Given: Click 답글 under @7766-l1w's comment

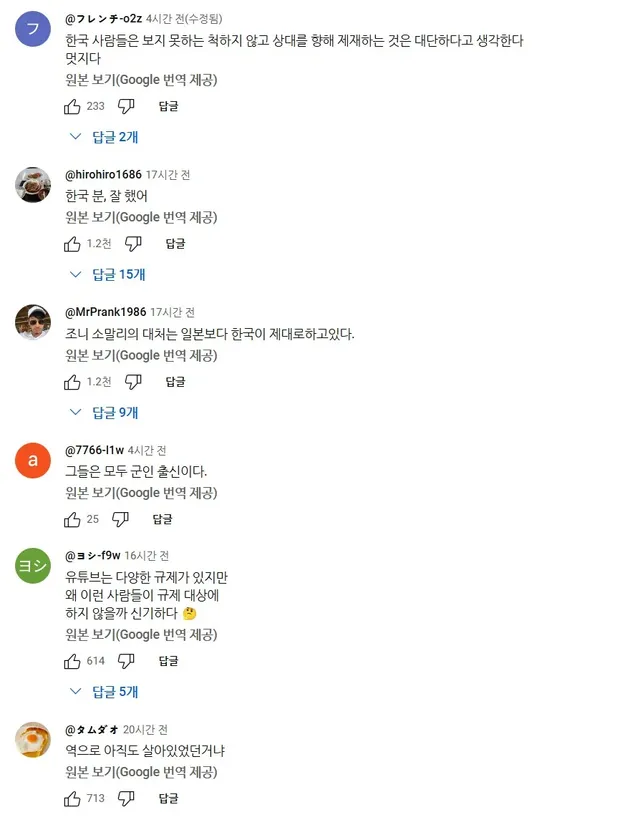Looking at the screenshot, I should click(162, 520).
